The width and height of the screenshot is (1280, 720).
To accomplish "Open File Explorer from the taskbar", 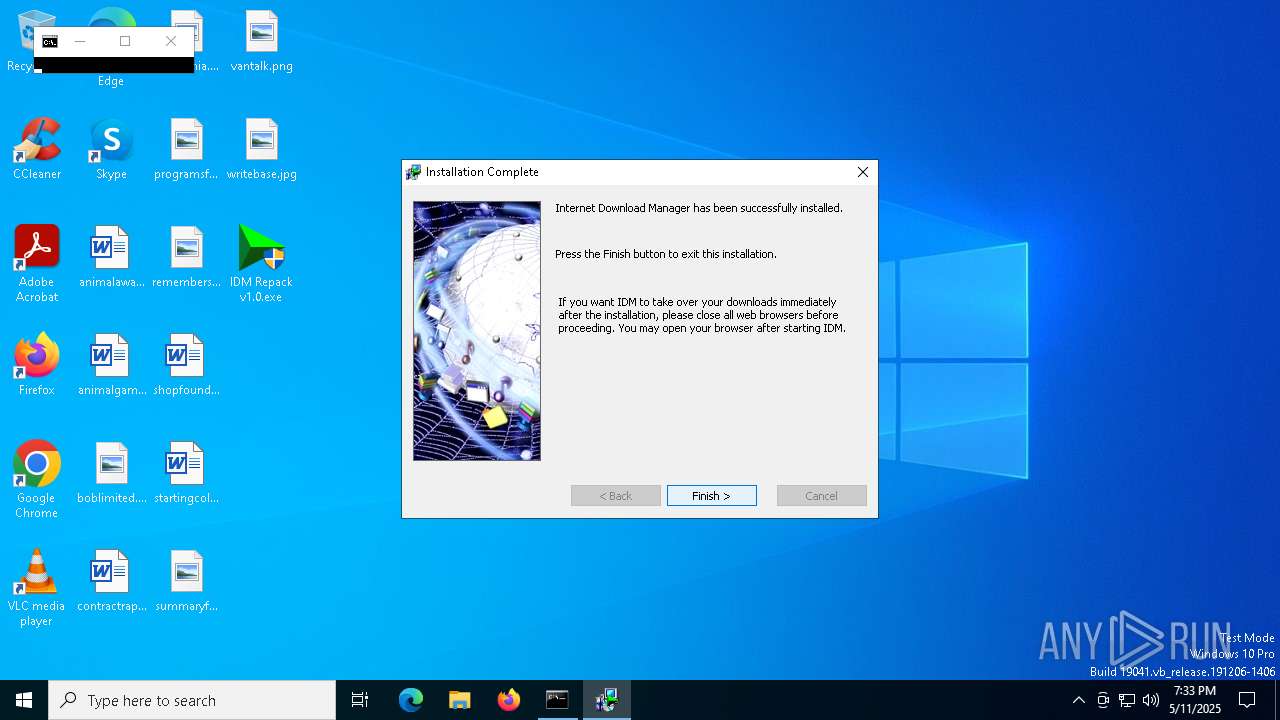I will (x=459, y=700).
